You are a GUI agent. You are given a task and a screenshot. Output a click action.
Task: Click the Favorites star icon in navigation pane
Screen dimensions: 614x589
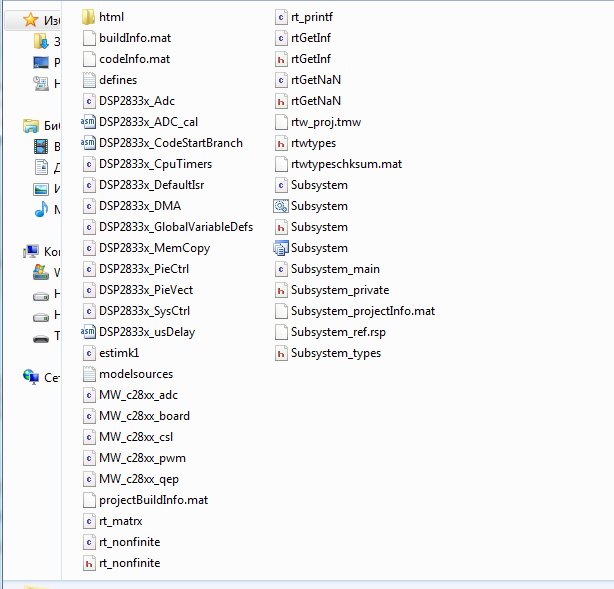click(x=31, y=19)
